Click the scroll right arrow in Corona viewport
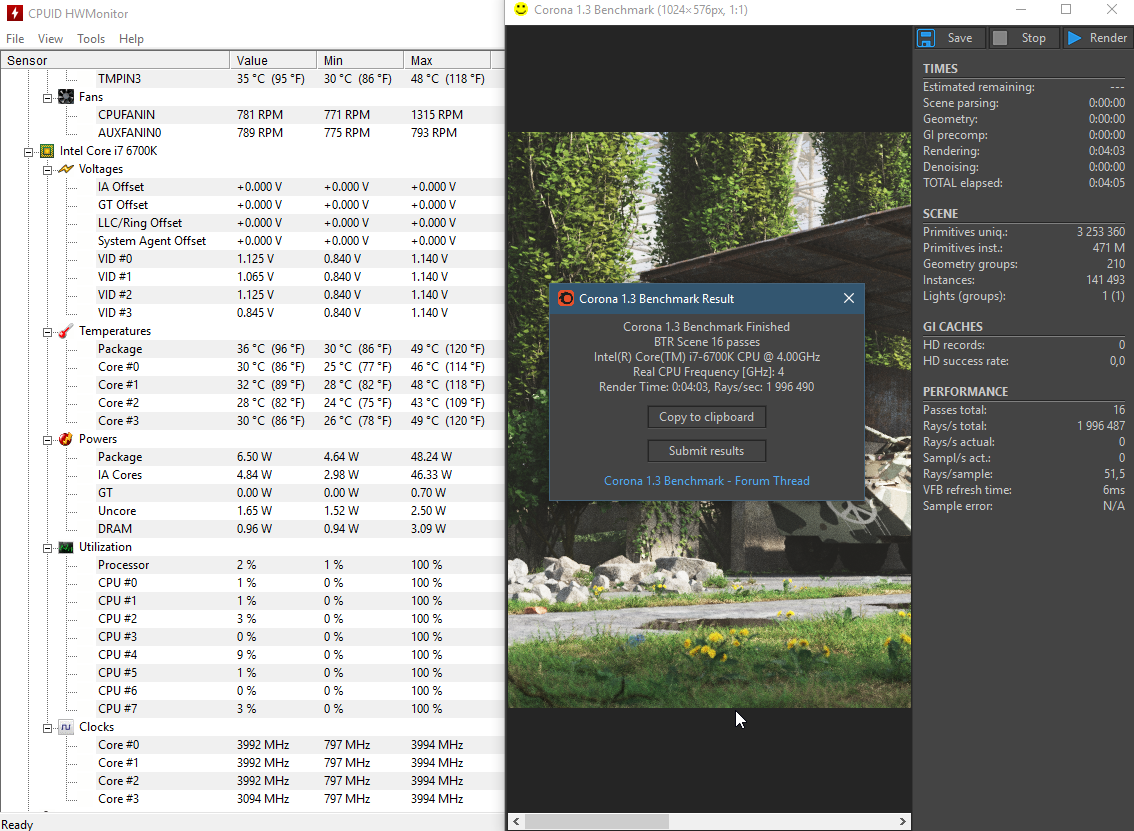 coord(903,822)
